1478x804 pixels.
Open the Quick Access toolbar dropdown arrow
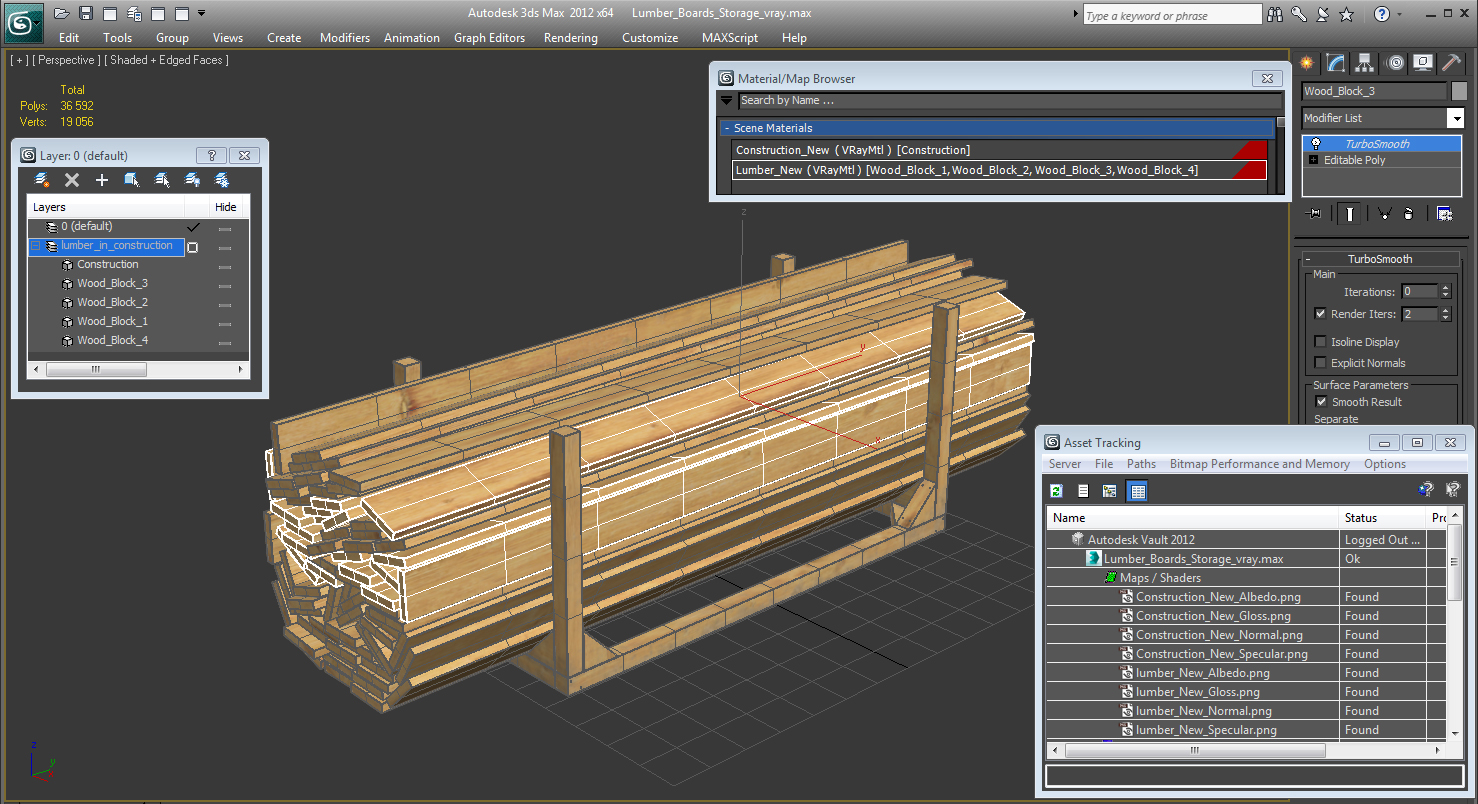(202, 14)
